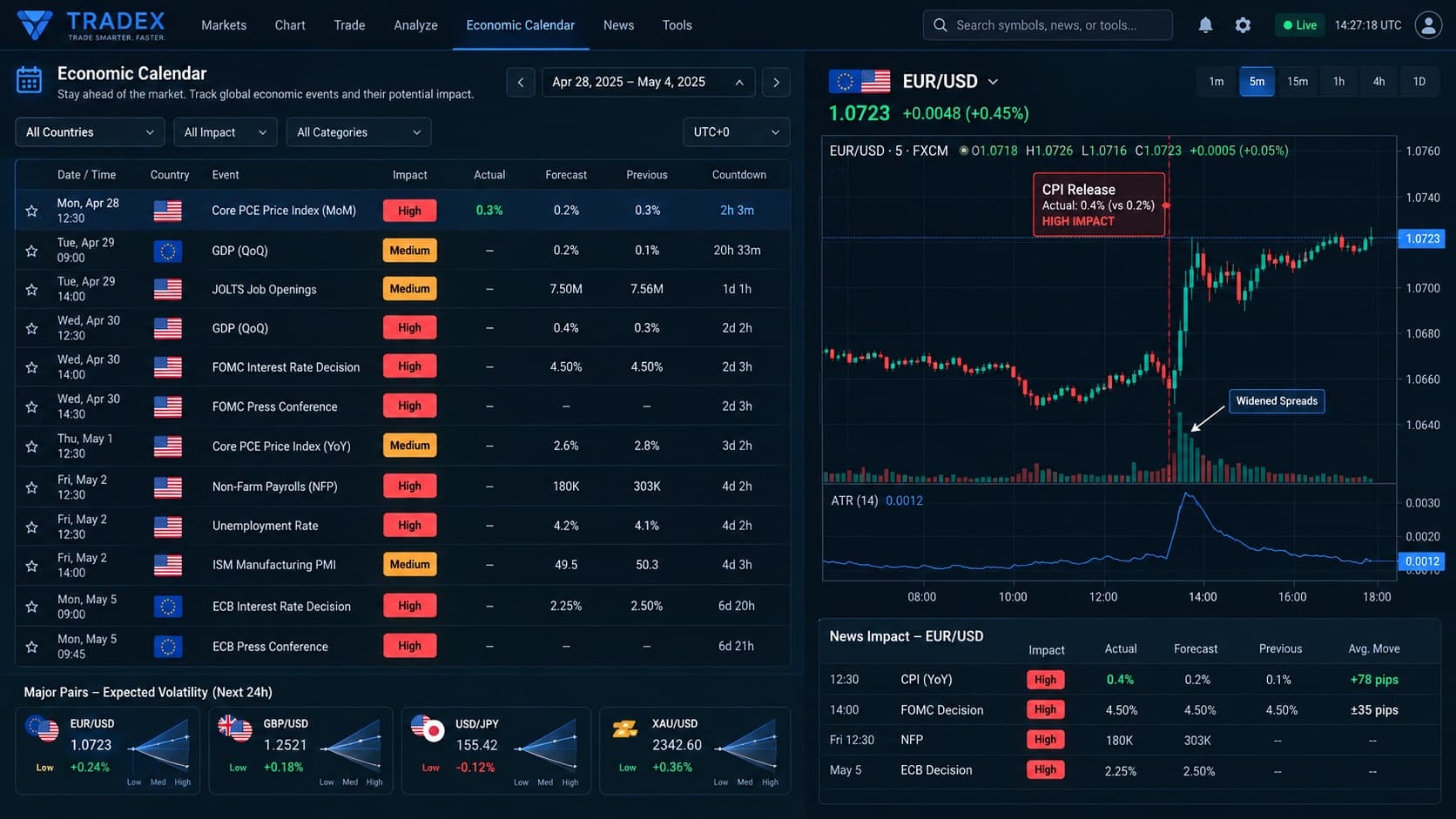The width and height of the screenshot is (1456, 819).
Task: Click the TradeX logo
Action: click(x=91, y=25)
